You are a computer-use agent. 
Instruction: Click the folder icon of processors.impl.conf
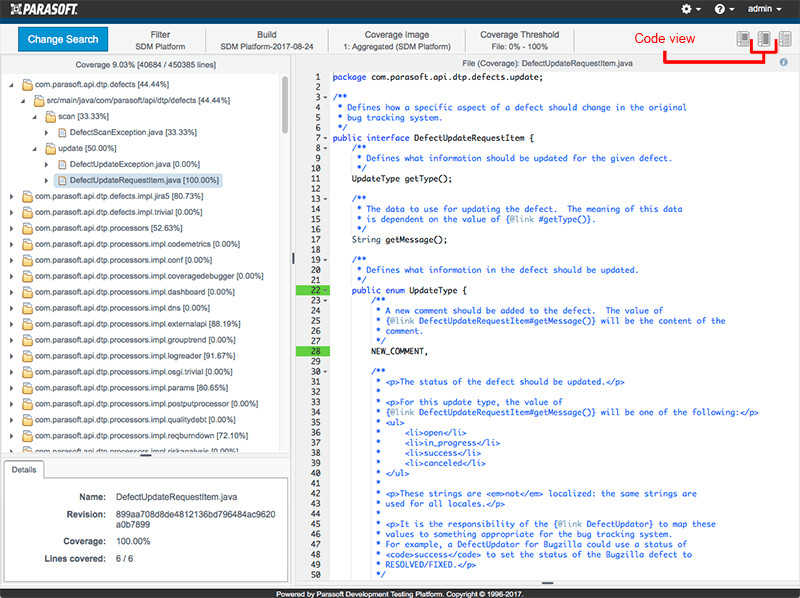tap(27, 260)
